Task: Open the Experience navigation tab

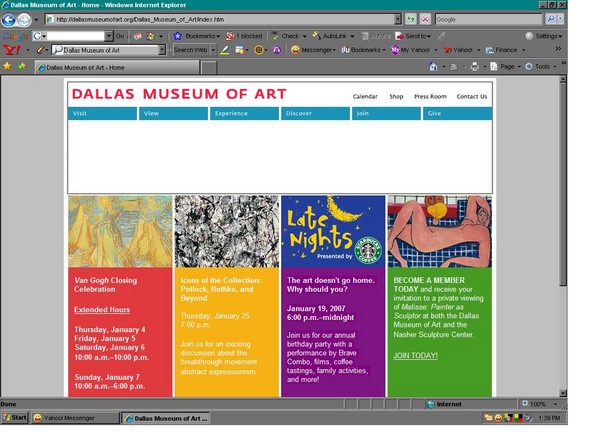Action: tap(244, 114)
